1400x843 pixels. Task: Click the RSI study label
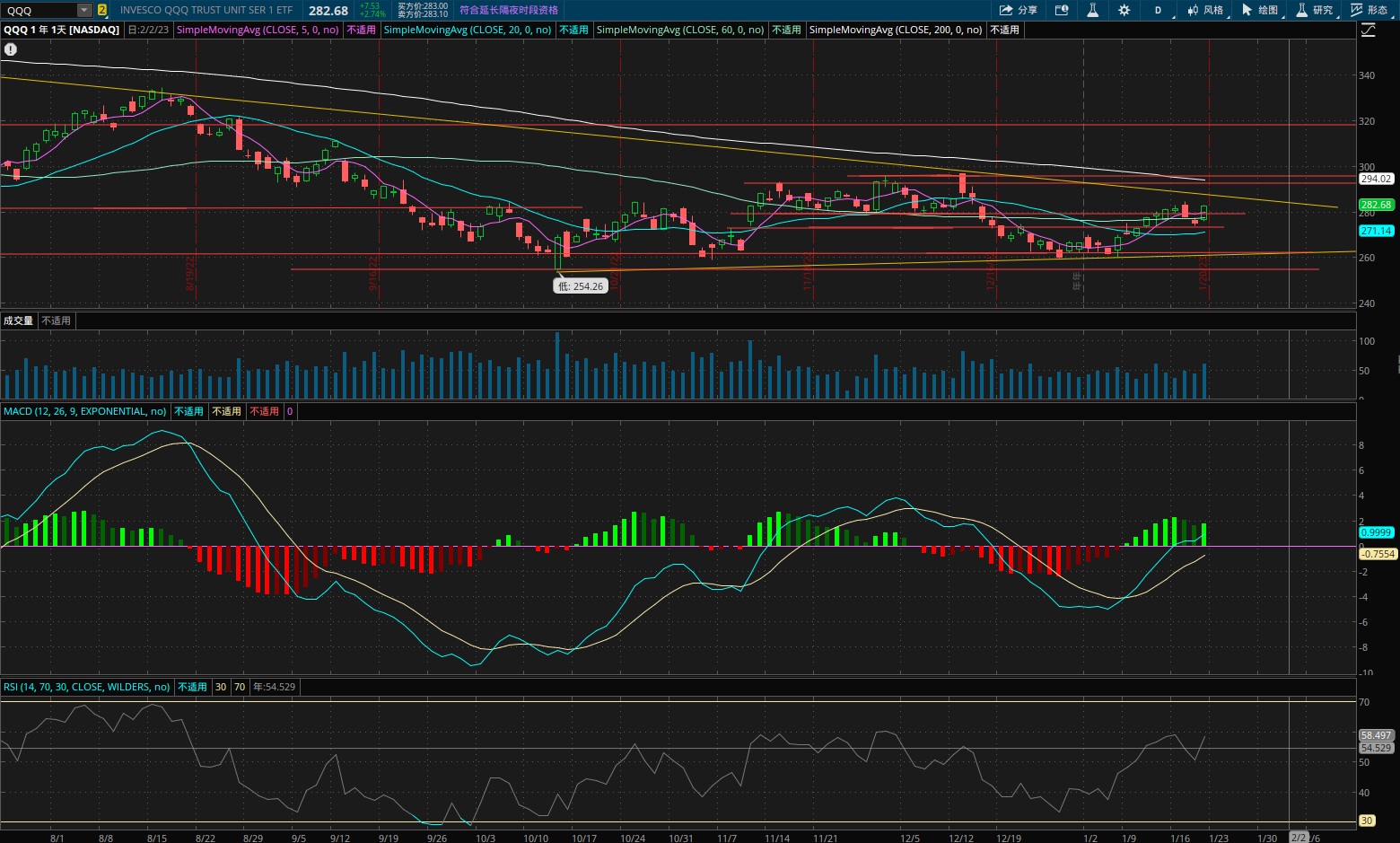86,687
